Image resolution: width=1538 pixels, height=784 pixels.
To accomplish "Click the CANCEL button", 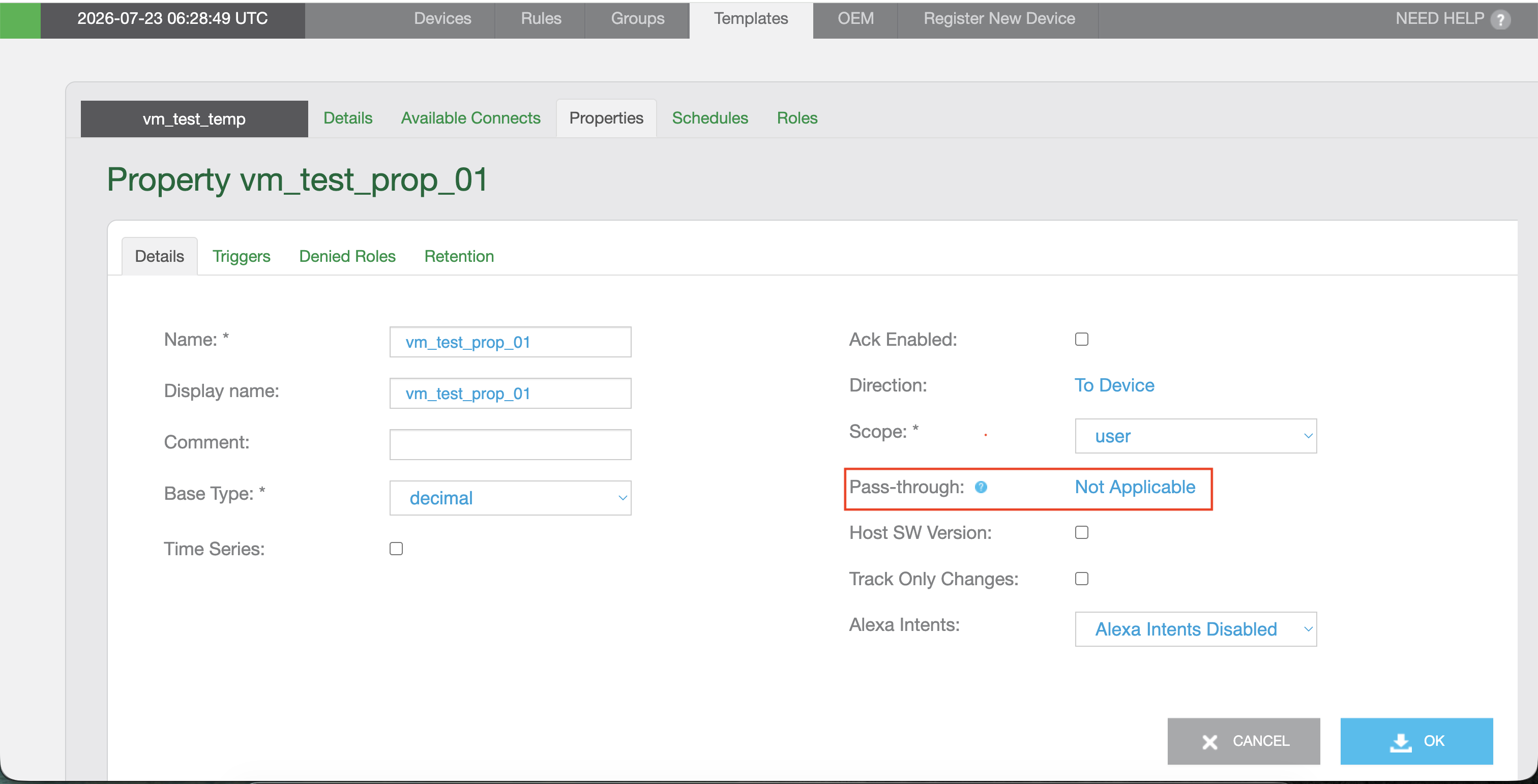I will pyautogui.click(x=1244, y=741).
